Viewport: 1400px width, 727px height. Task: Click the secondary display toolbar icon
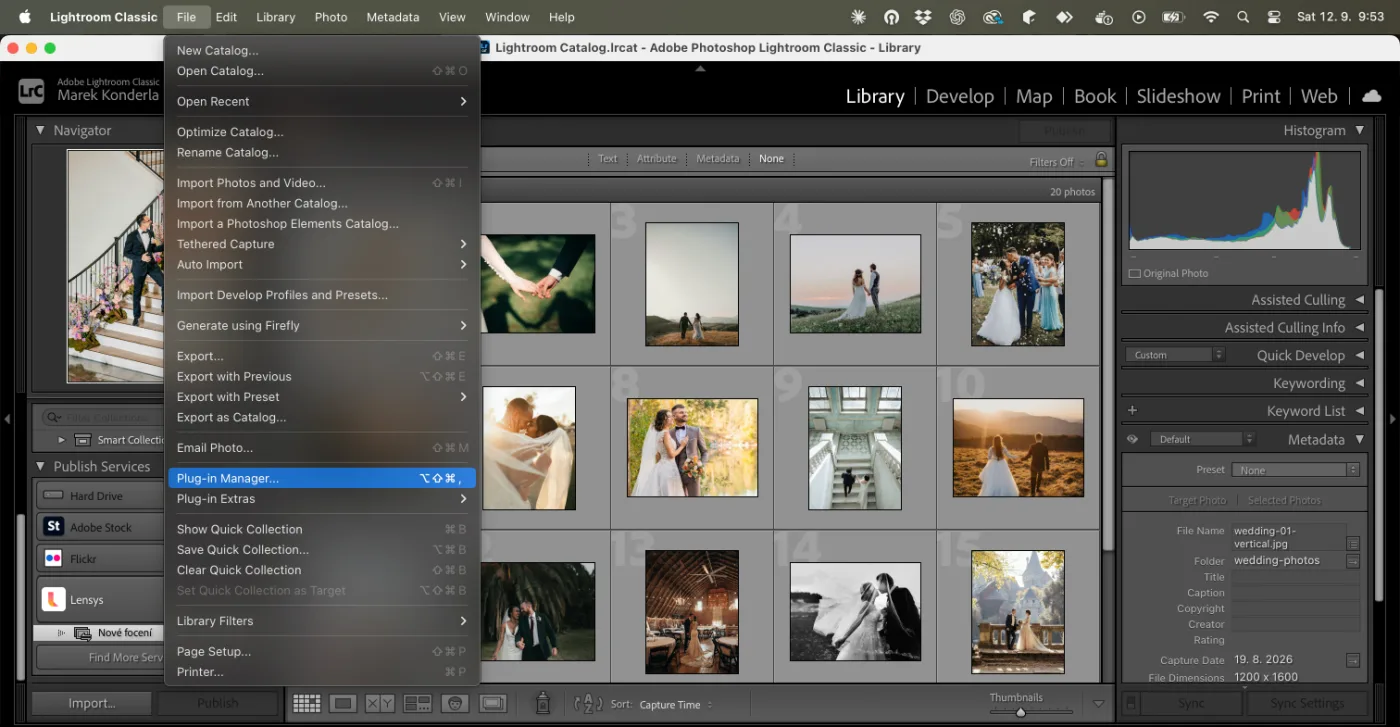(x=493, y=704)
